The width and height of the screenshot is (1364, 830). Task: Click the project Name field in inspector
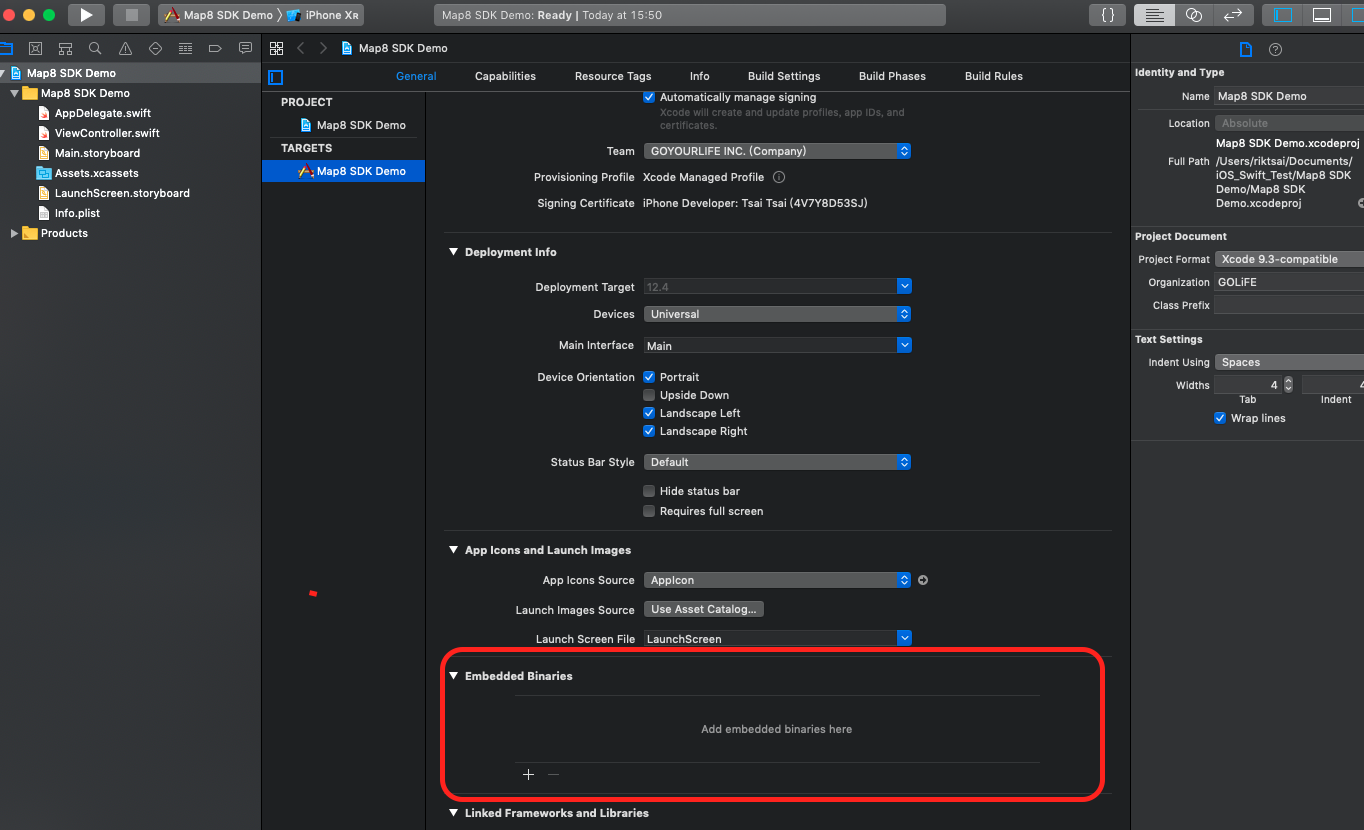point(1289,96)
